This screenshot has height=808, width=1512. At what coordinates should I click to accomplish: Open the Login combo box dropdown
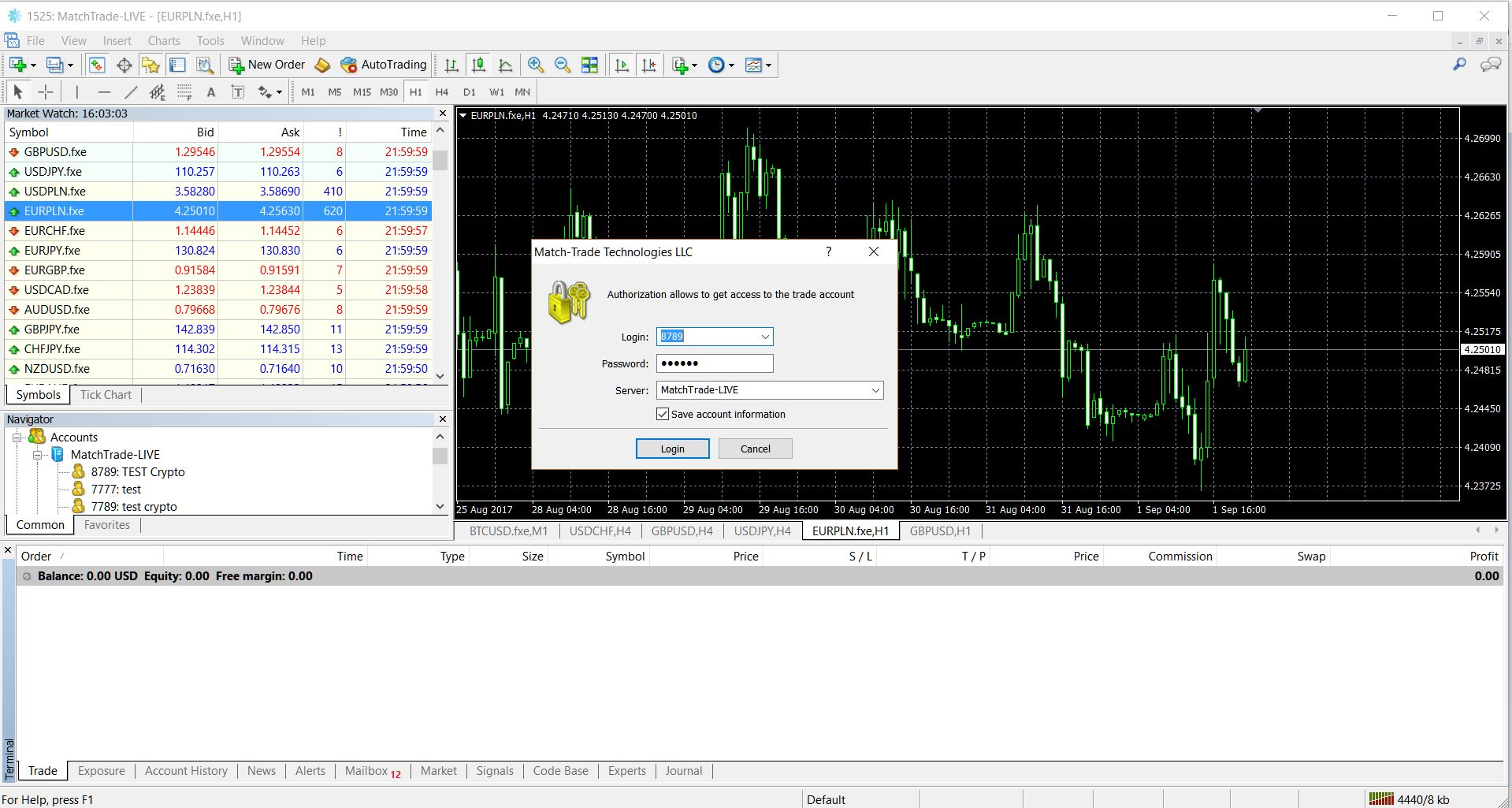click(764, 337)
